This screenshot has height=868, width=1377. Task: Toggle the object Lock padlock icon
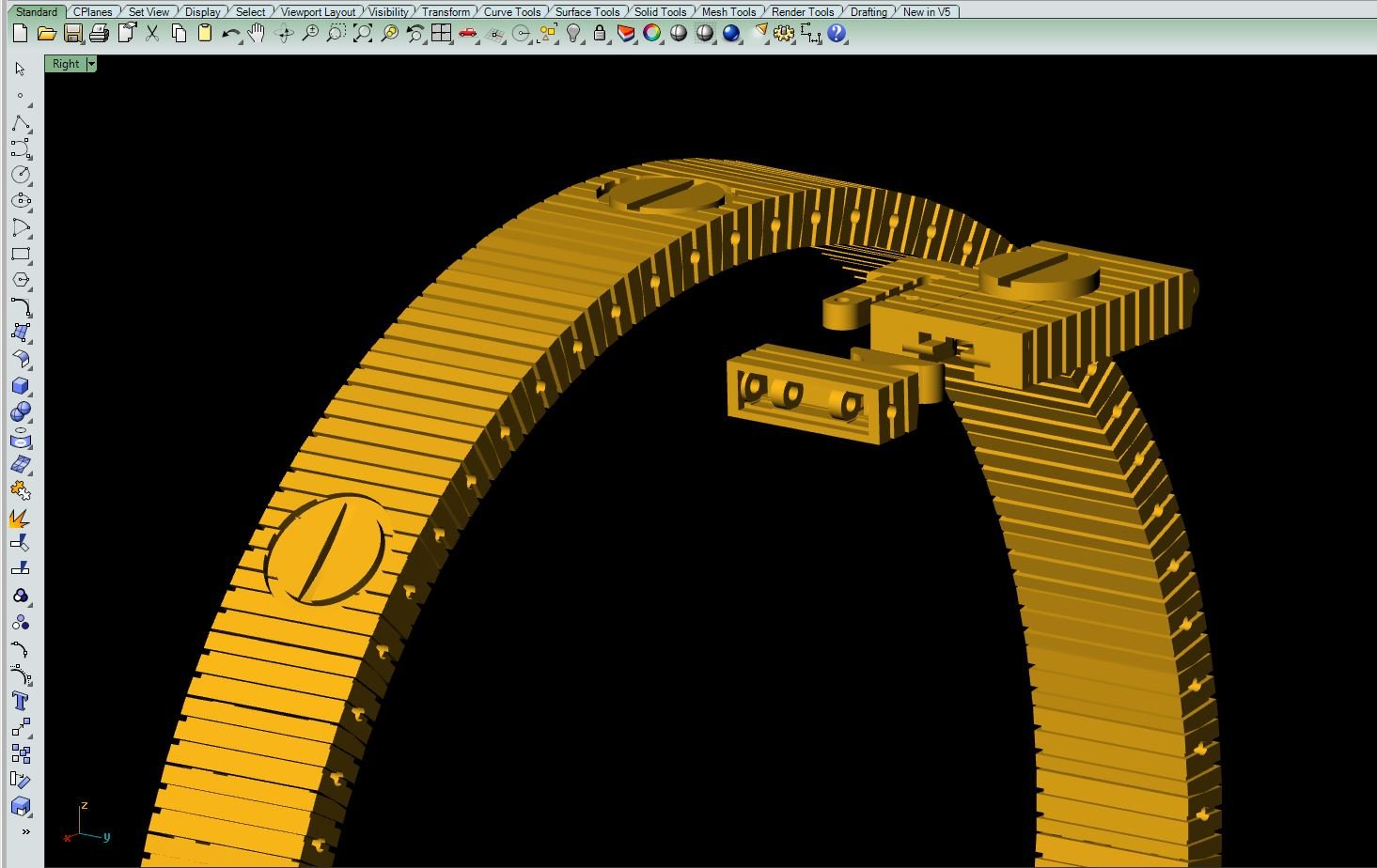(600, 34)
